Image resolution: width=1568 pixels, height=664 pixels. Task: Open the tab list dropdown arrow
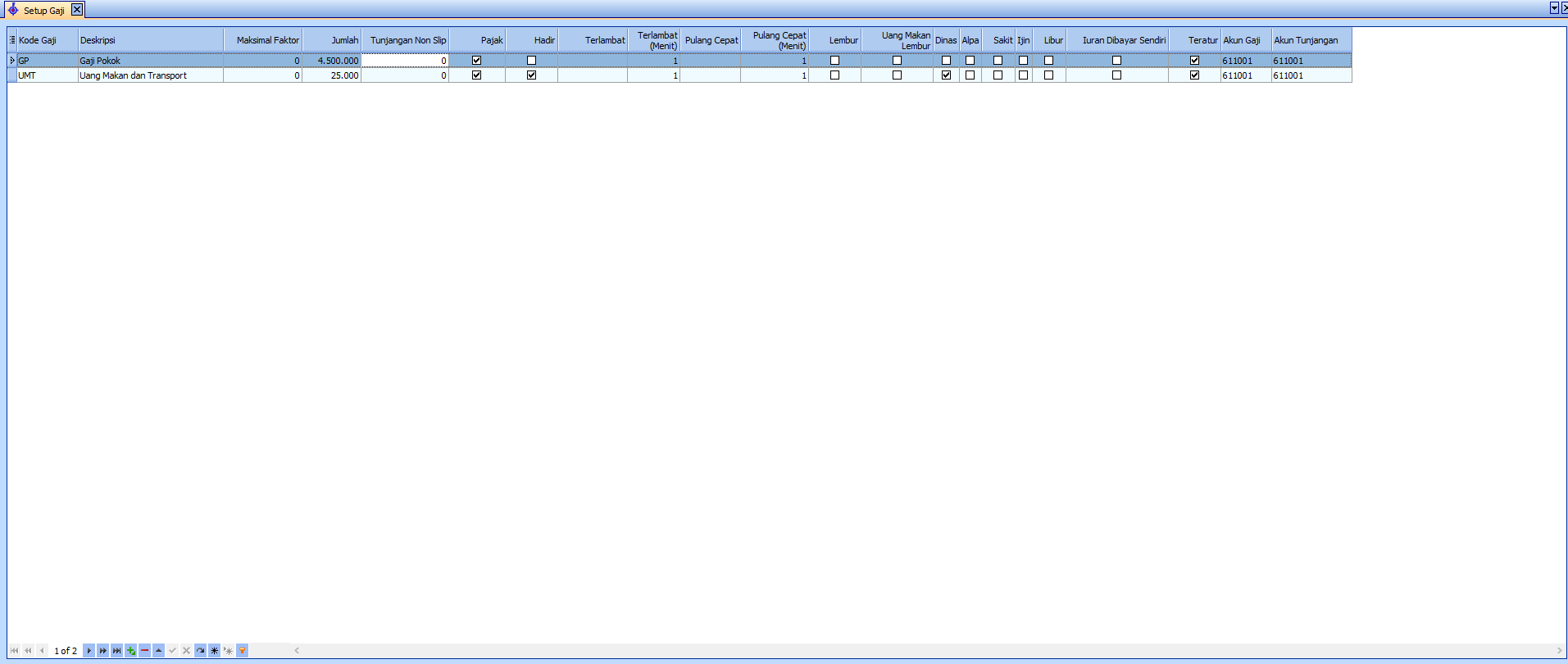tap(1554, 7)
